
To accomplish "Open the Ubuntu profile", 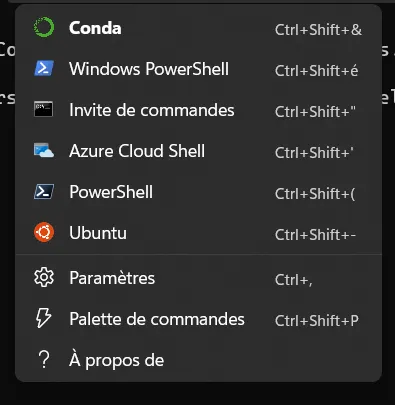I will (x=199, y=233).
